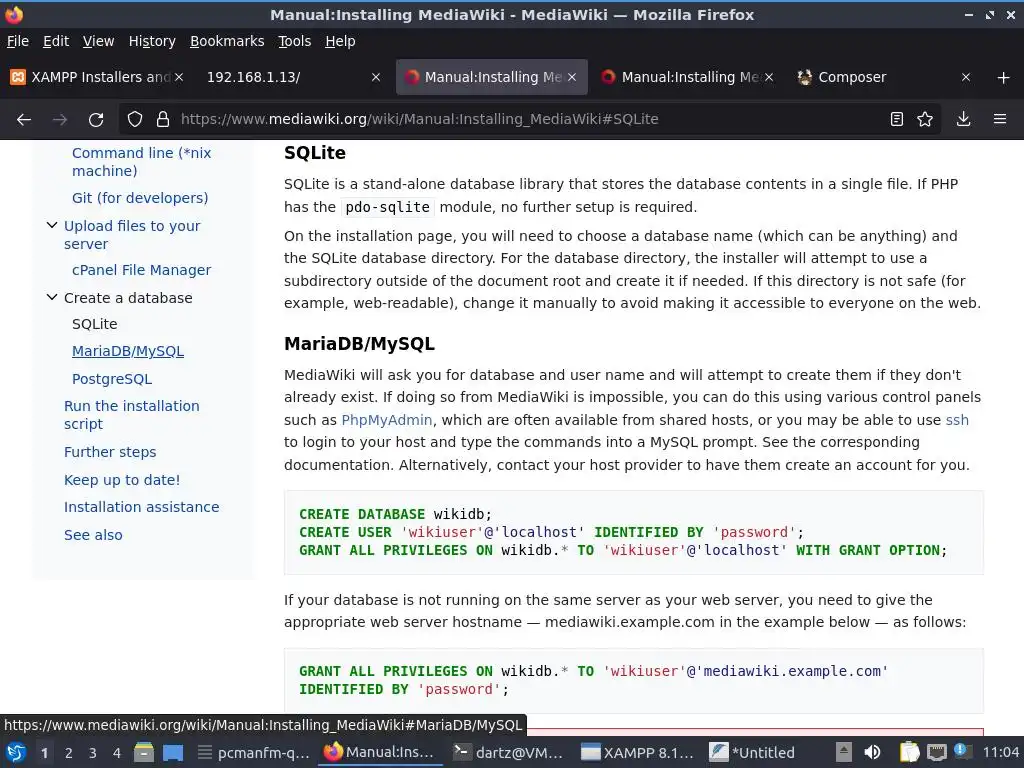The height and width of the screenshot is (768, 1024).
Task: Go to Keep up to date! section
Action: (x=122, y=480)
